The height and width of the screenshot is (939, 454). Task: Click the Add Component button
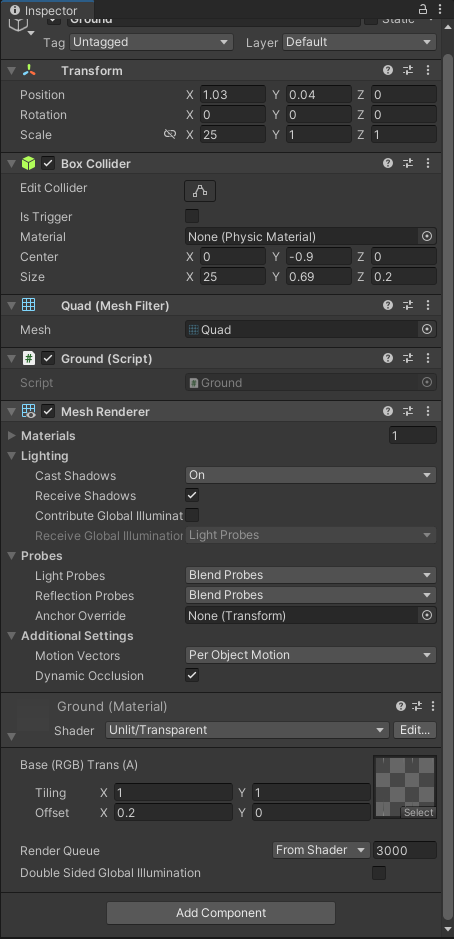(221, 913)
